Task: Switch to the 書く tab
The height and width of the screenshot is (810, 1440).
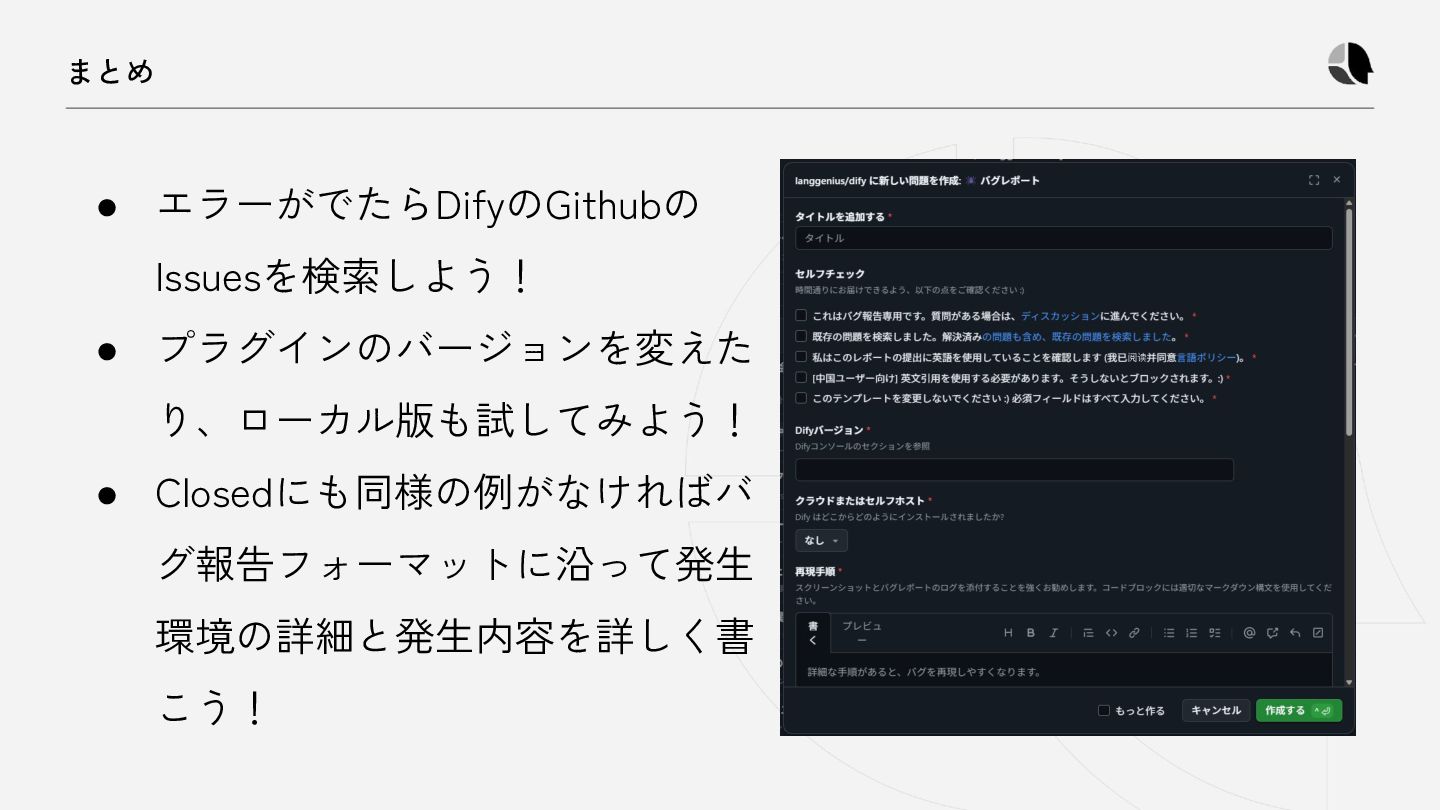Action: coord(813,633)
